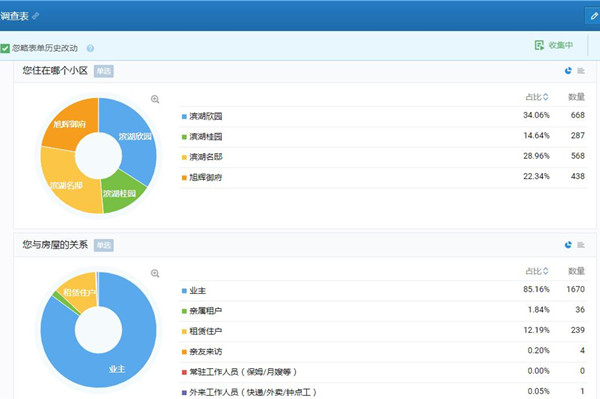Viewport: 600px width, 399px height.
Task: Click the 收集中 status icon
Action: click(539, 45)
